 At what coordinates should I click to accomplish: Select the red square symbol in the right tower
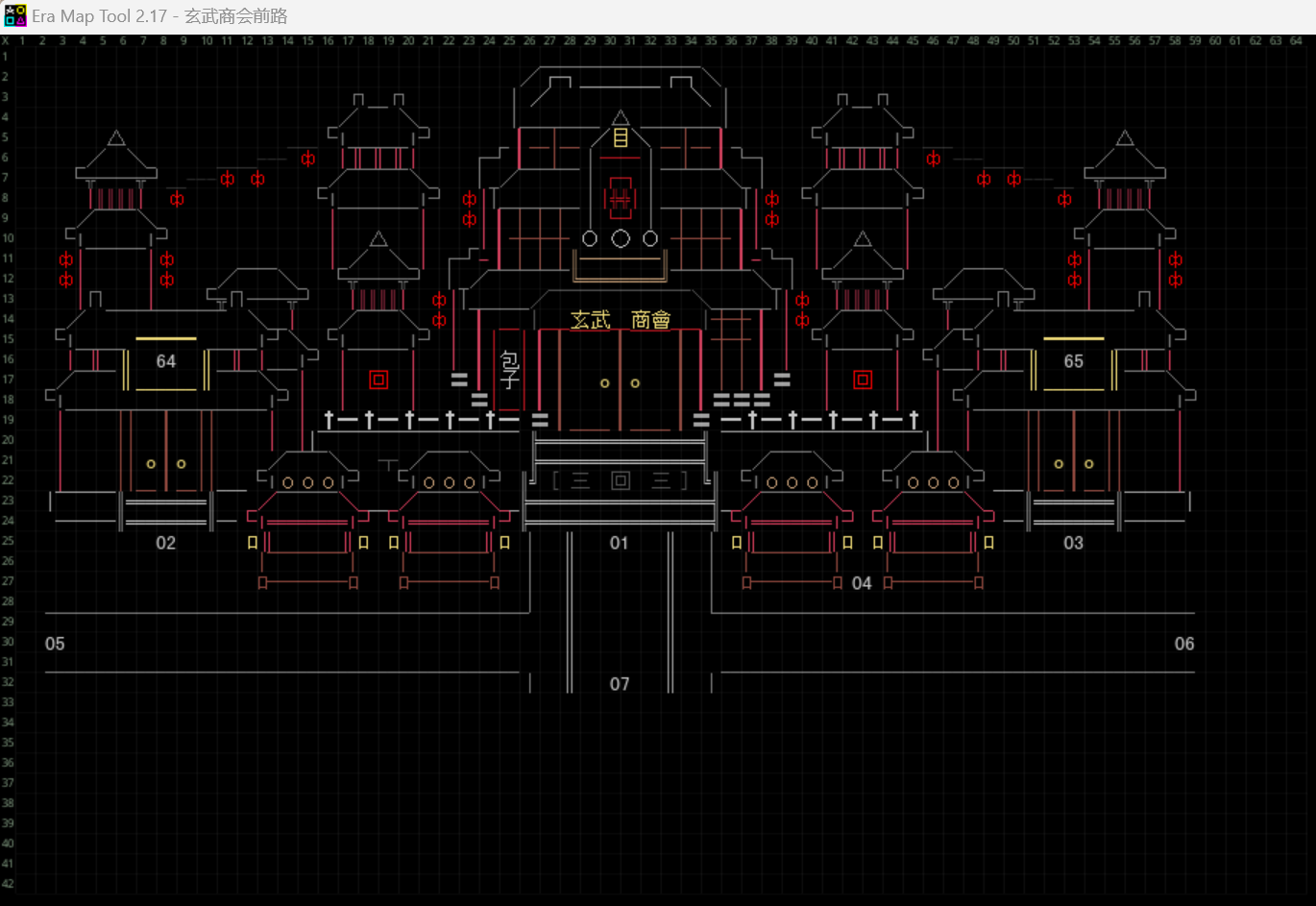click(x=863, y=380)
